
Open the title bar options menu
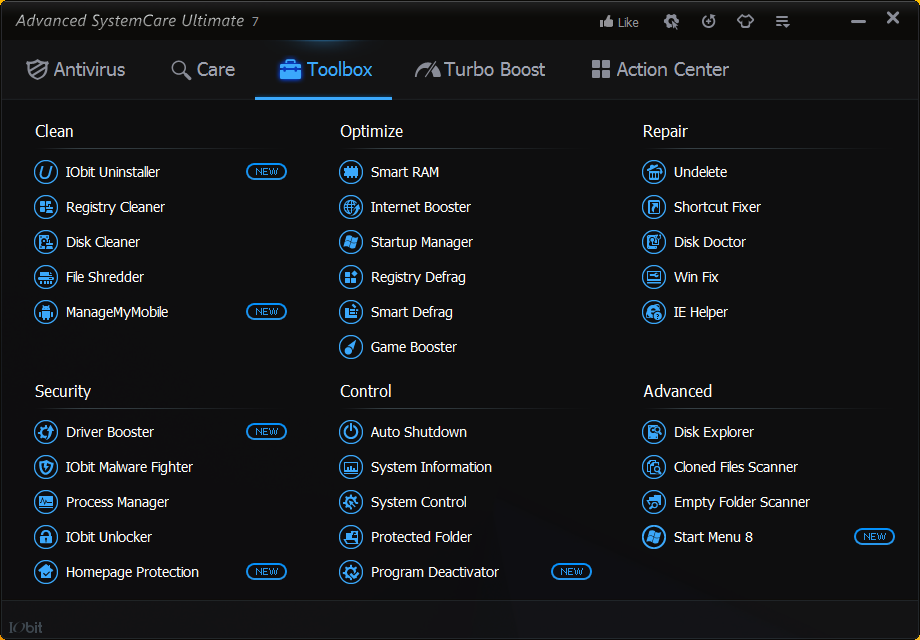click(x=783, y=21)
